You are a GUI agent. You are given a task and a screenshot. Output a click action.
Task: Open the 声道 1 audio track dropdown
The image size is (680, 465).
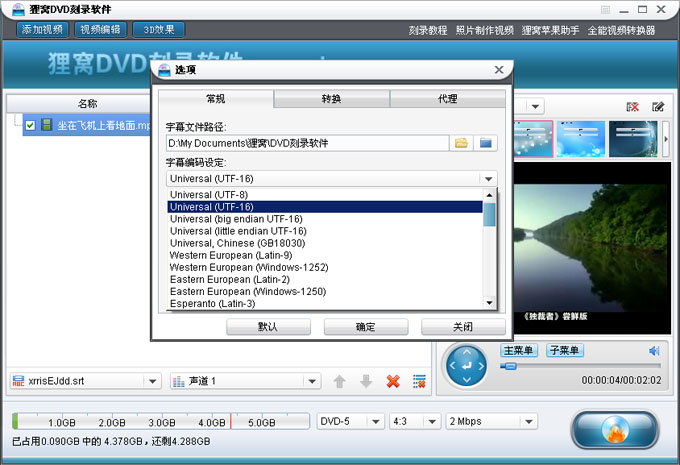[312, 381]
